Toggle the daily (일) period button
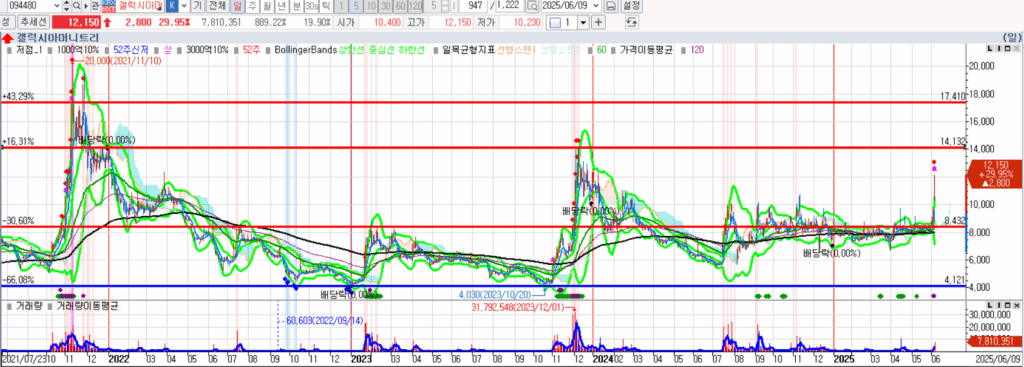This screenshot has width=1024, height=367. (238, 6)
